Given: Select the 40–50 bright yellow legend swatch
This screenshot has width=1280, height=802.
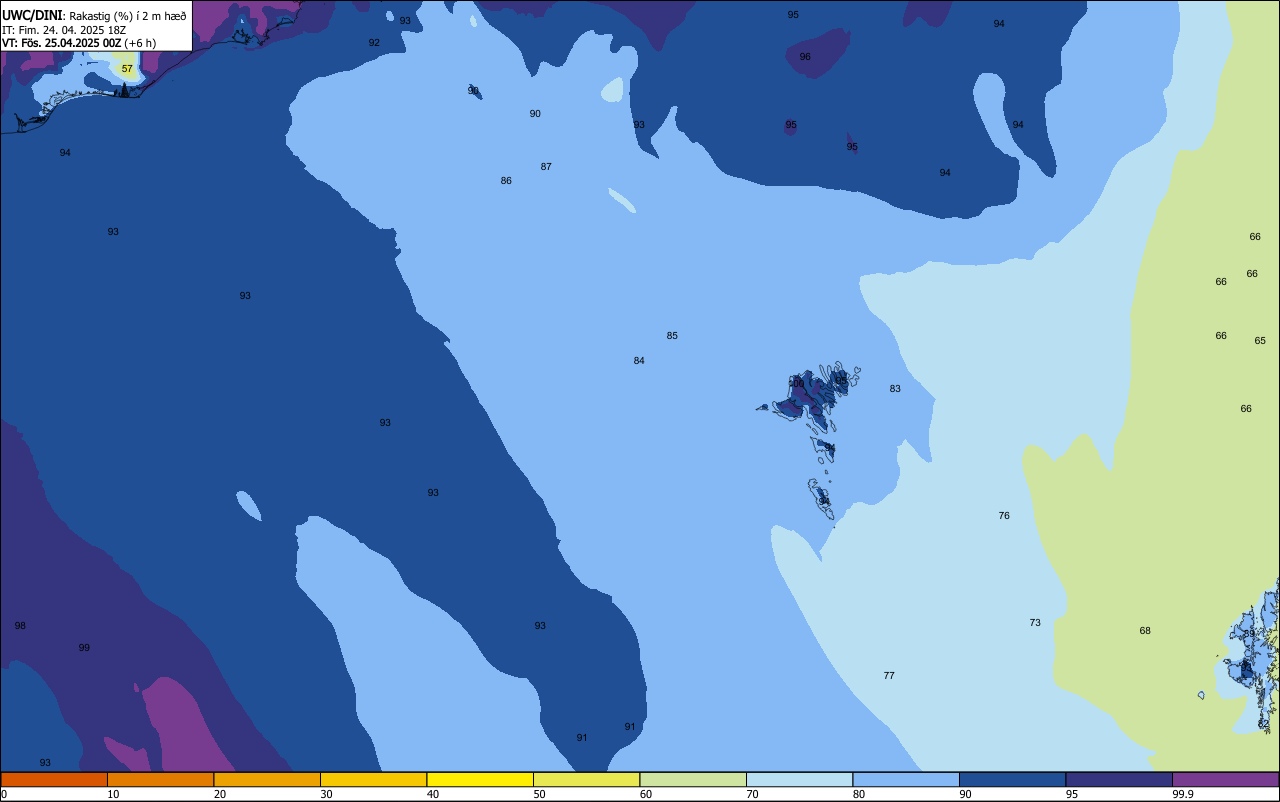Looking at the screenshot, I should click(480, 779).
